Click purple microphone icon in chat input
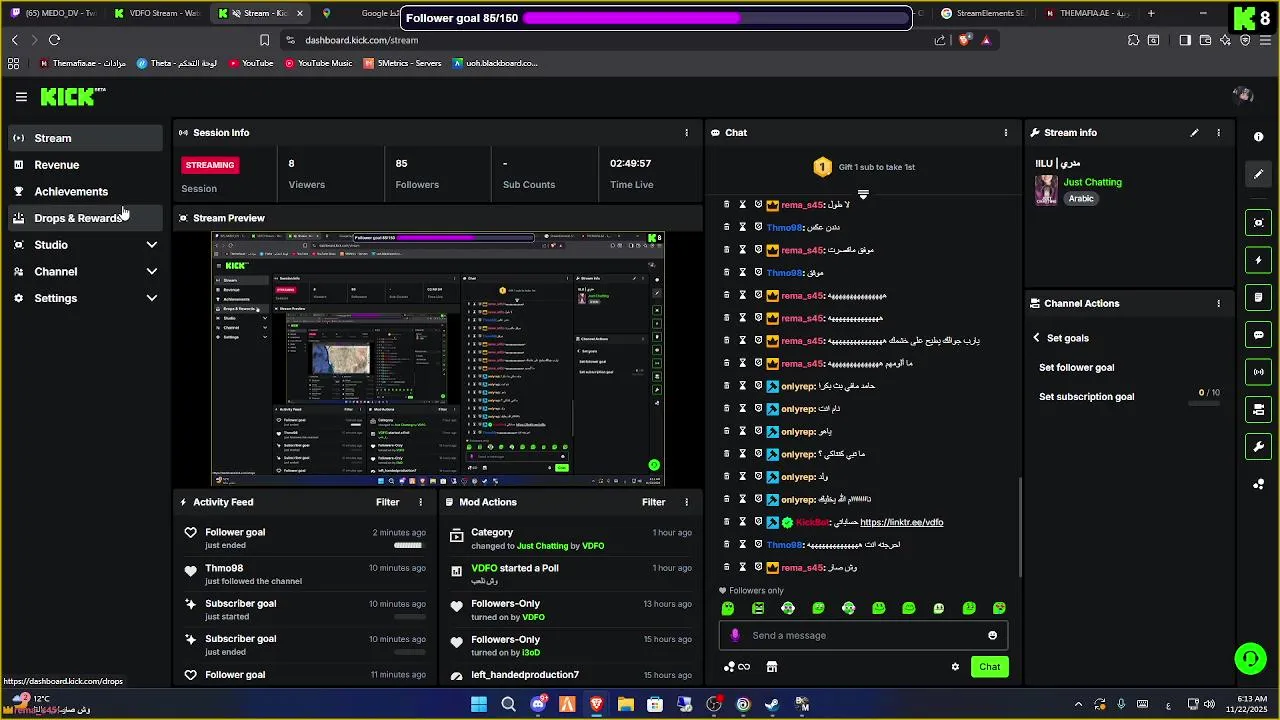This screenshot has width=1280, height=720. (735, 635)
